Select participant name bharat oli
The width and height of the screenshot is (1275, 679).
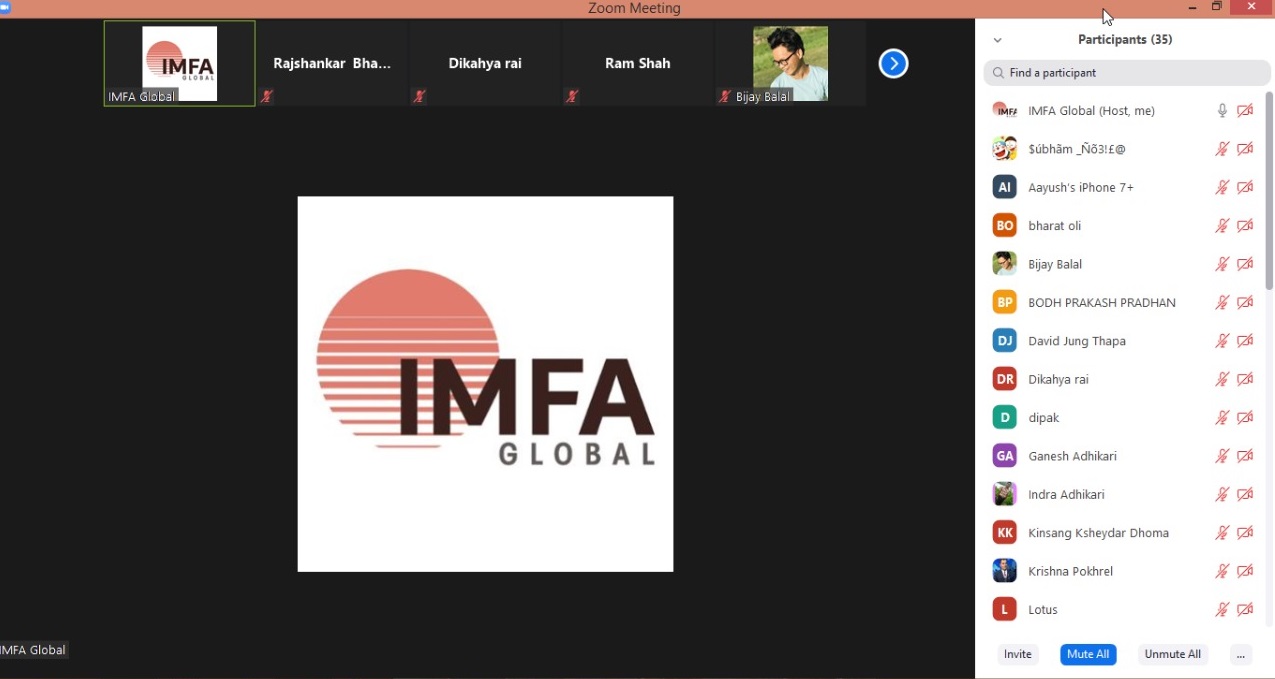[1055, 226]
